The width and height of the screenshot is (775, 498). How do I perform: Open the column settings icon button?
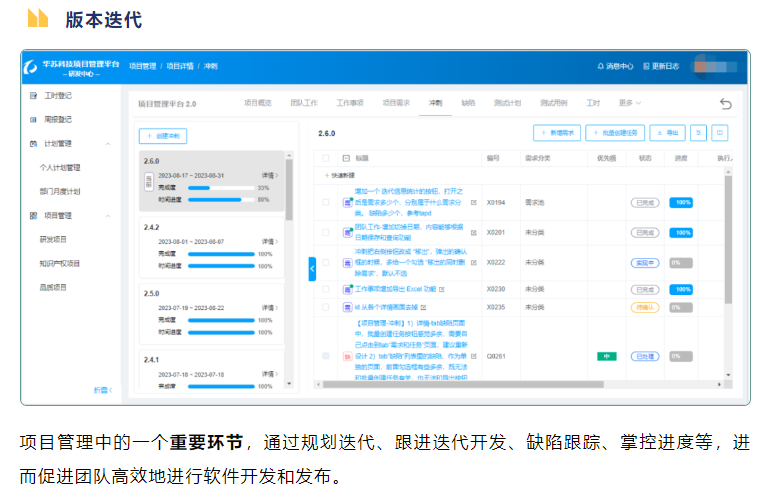coord(719,132)
